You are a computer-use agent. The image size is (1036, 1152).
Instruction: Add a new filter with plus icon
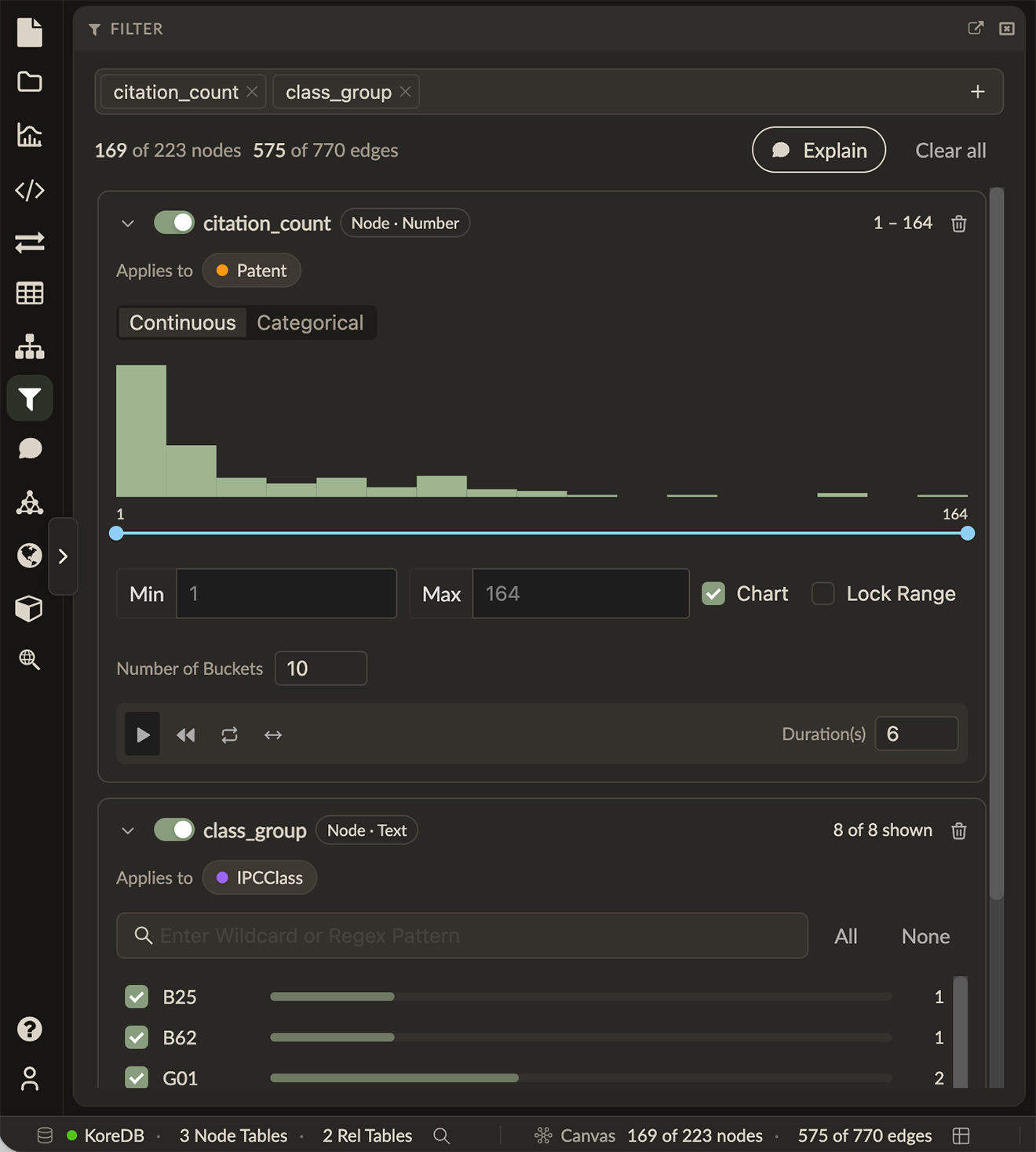(x=977, y=92)
